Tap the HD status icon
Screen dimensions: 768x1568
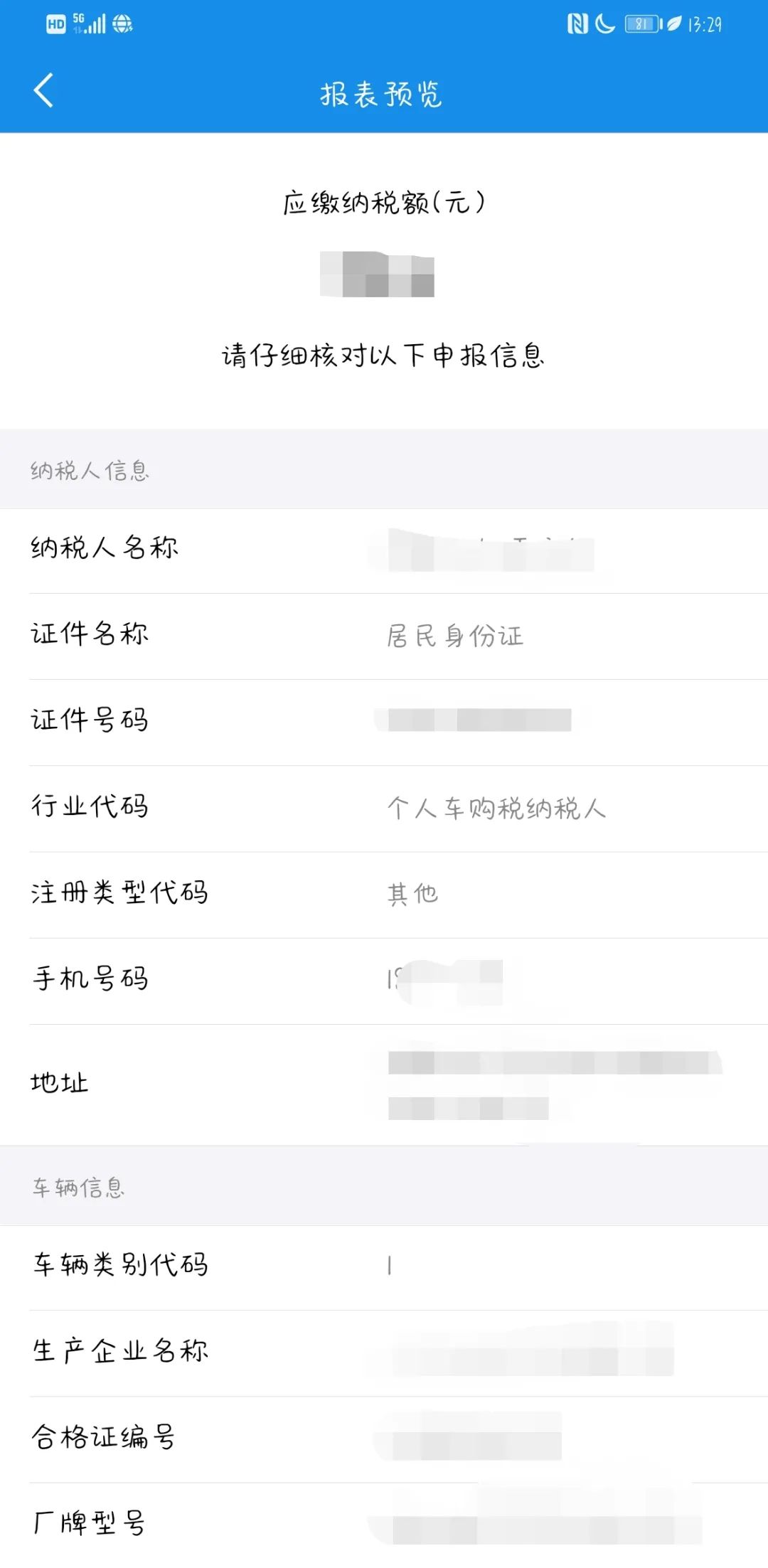(x=56, y=24)
